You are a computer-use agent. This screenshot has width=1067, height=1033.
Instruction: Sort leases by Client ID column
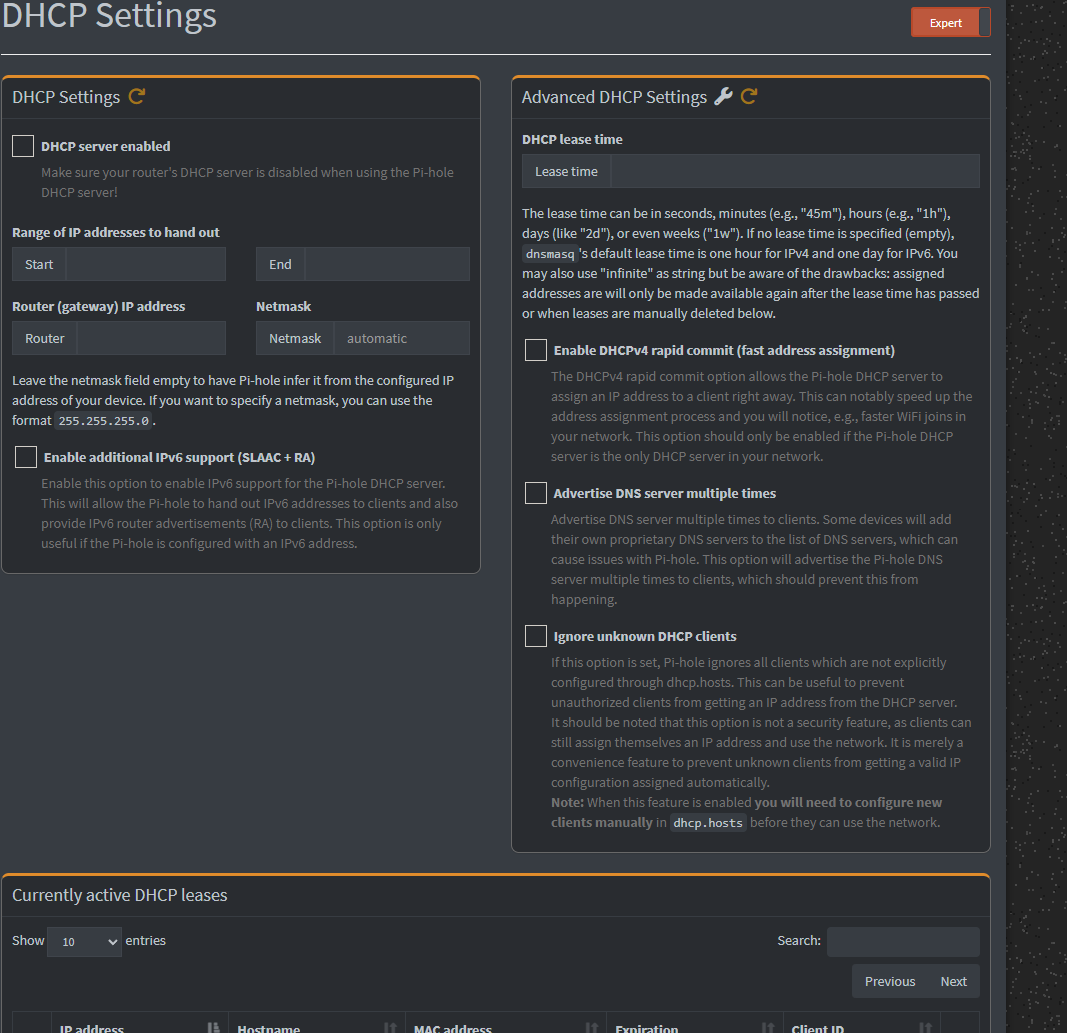coord(921,1028)
